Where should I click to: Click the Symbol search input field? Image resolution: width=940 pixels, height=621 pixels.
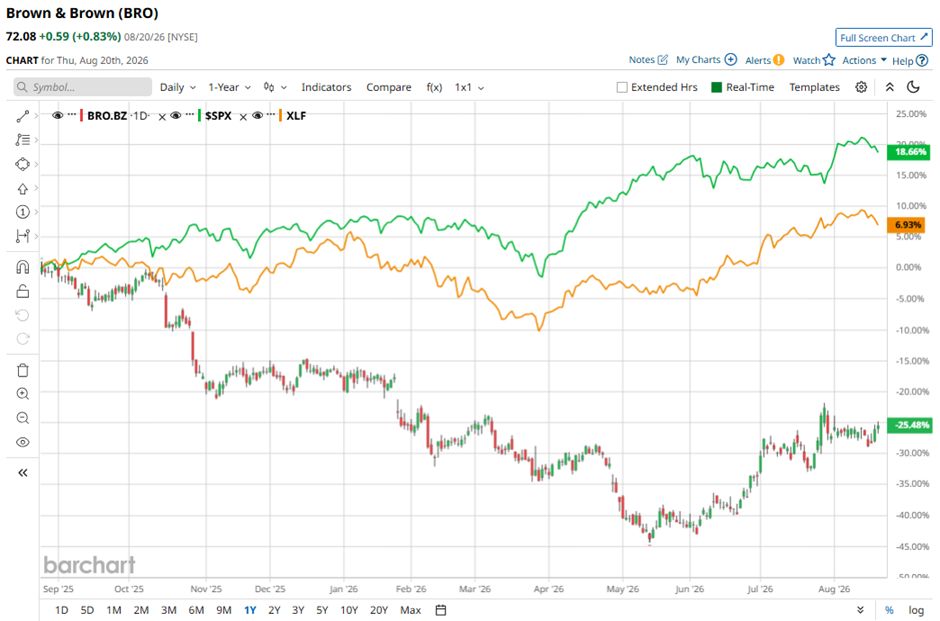coord(83,87)
